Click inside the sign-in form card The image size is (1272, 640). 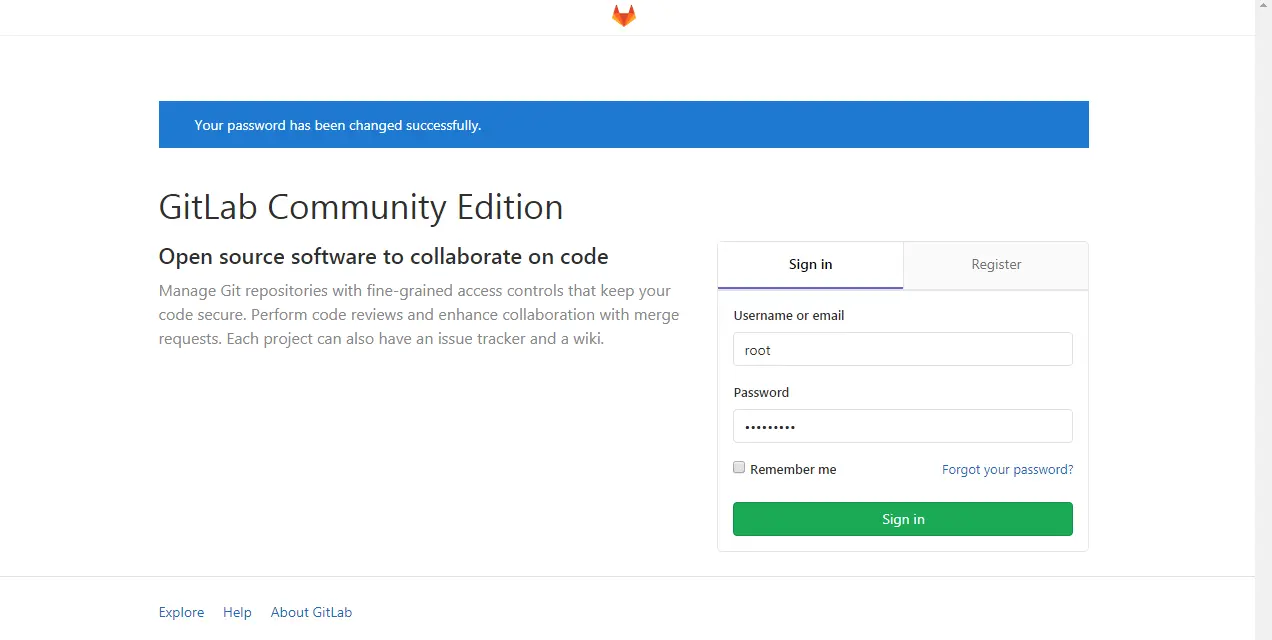click(901, 395)
